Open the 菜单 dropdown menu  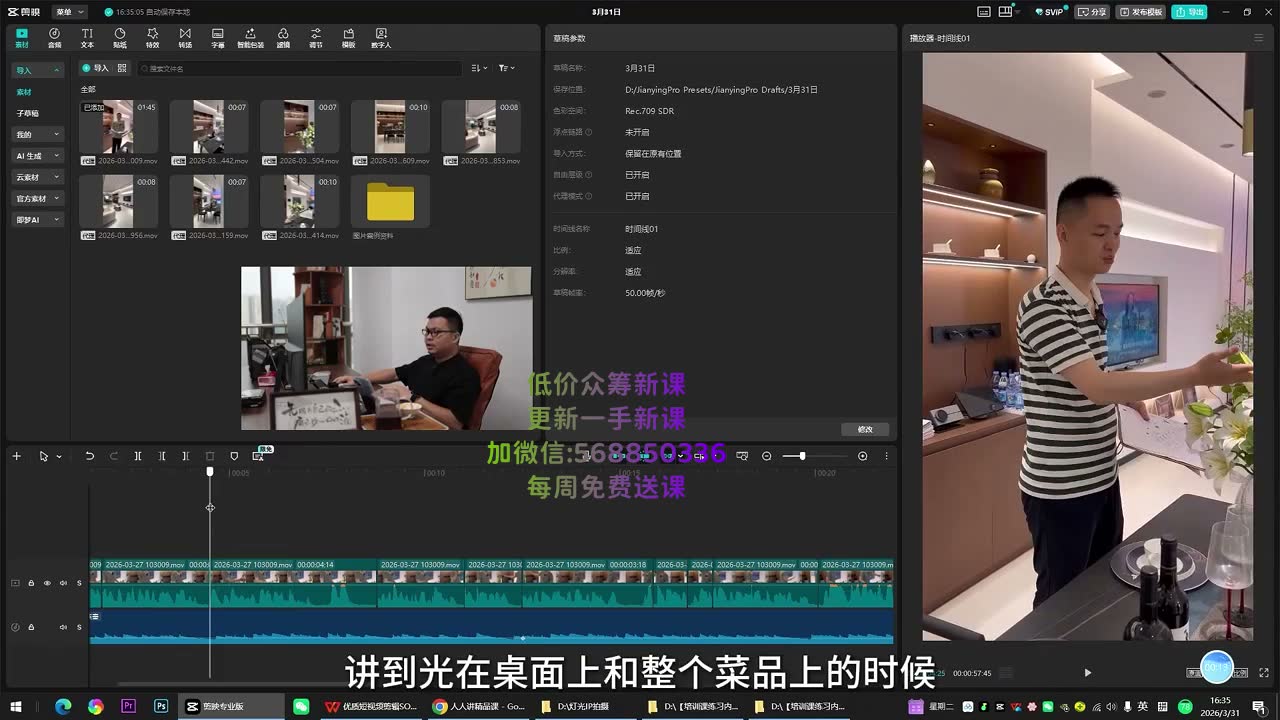tap(69, 12)
